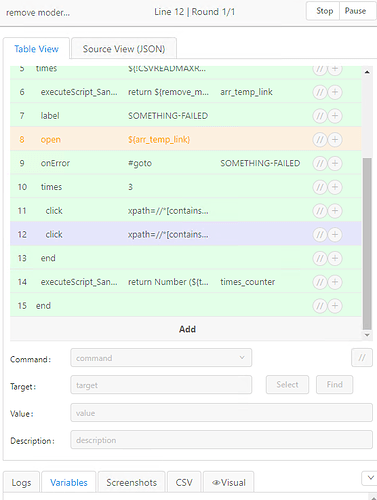Click plus icon on row 12 click

335,235
